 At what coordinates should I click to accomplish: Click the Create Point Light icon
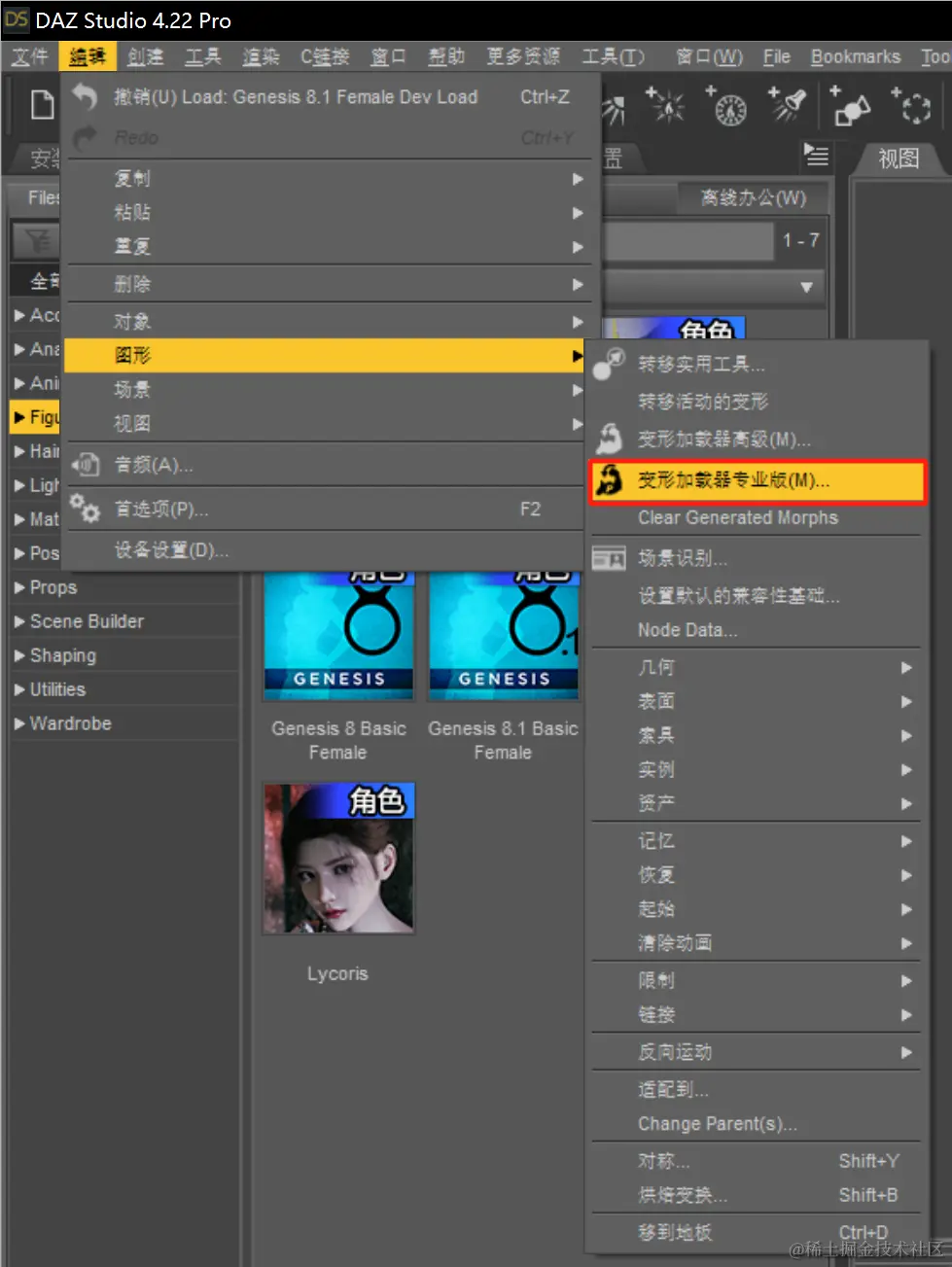[x=666, y=109]
